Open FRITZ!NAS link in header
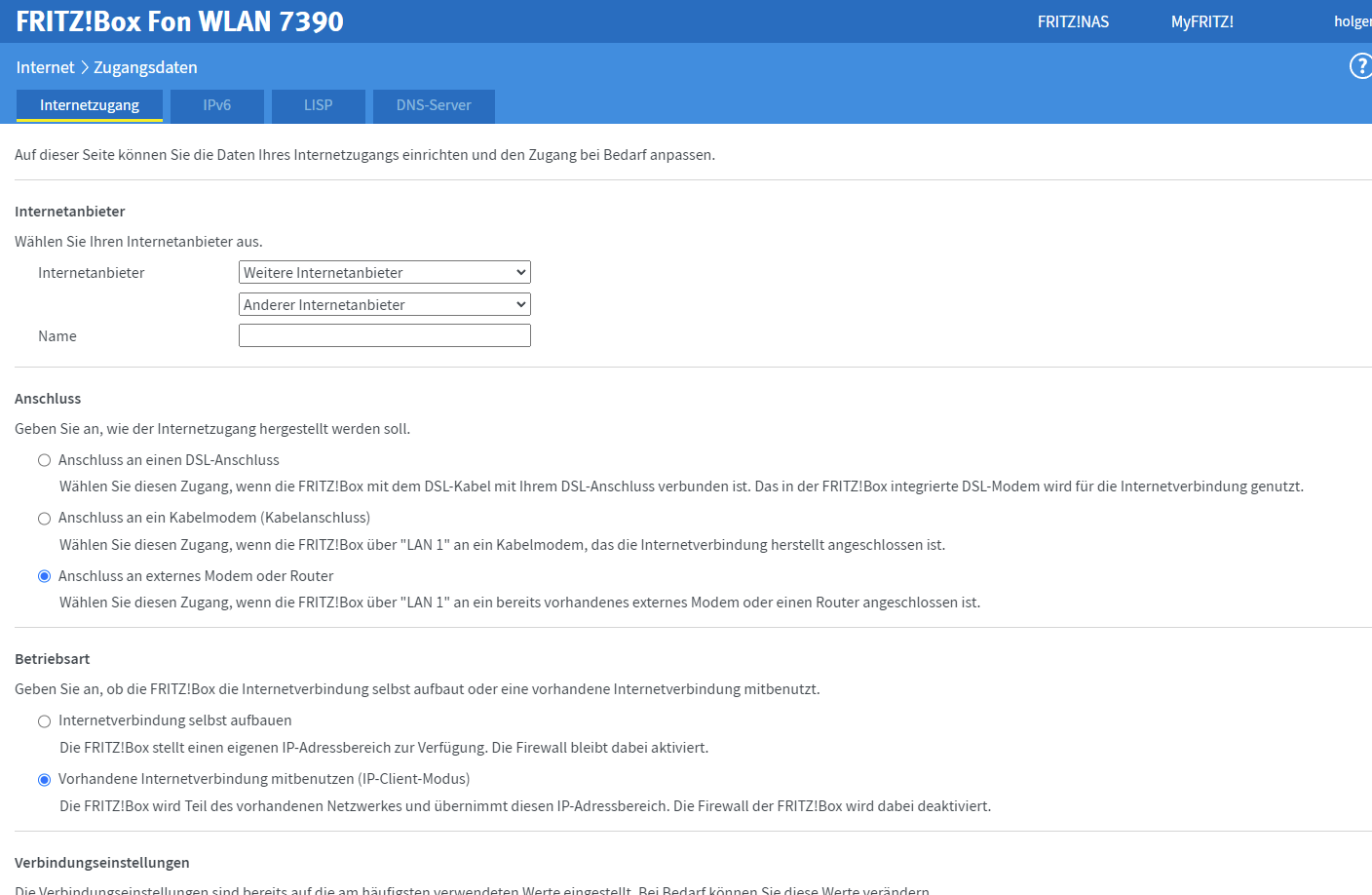 point(1073,21)
